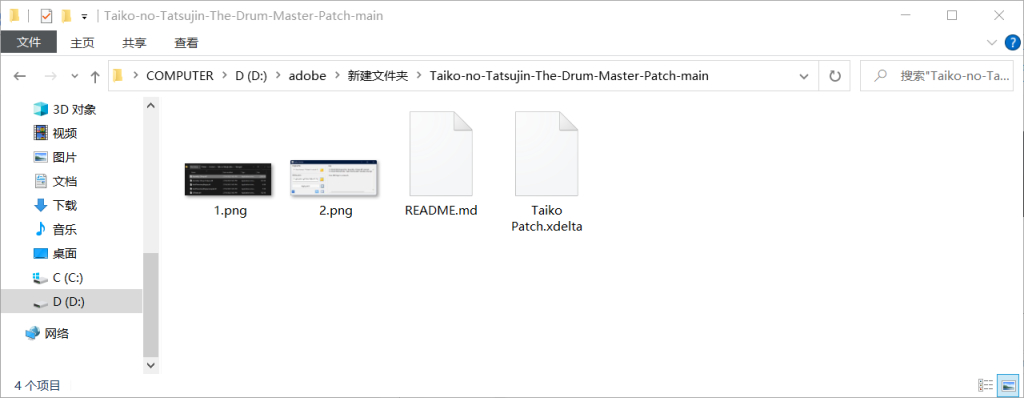Open Customize Quick Access Toolbar dropdown
This screenshot has width=1024, height=398.
coord(84,16)
